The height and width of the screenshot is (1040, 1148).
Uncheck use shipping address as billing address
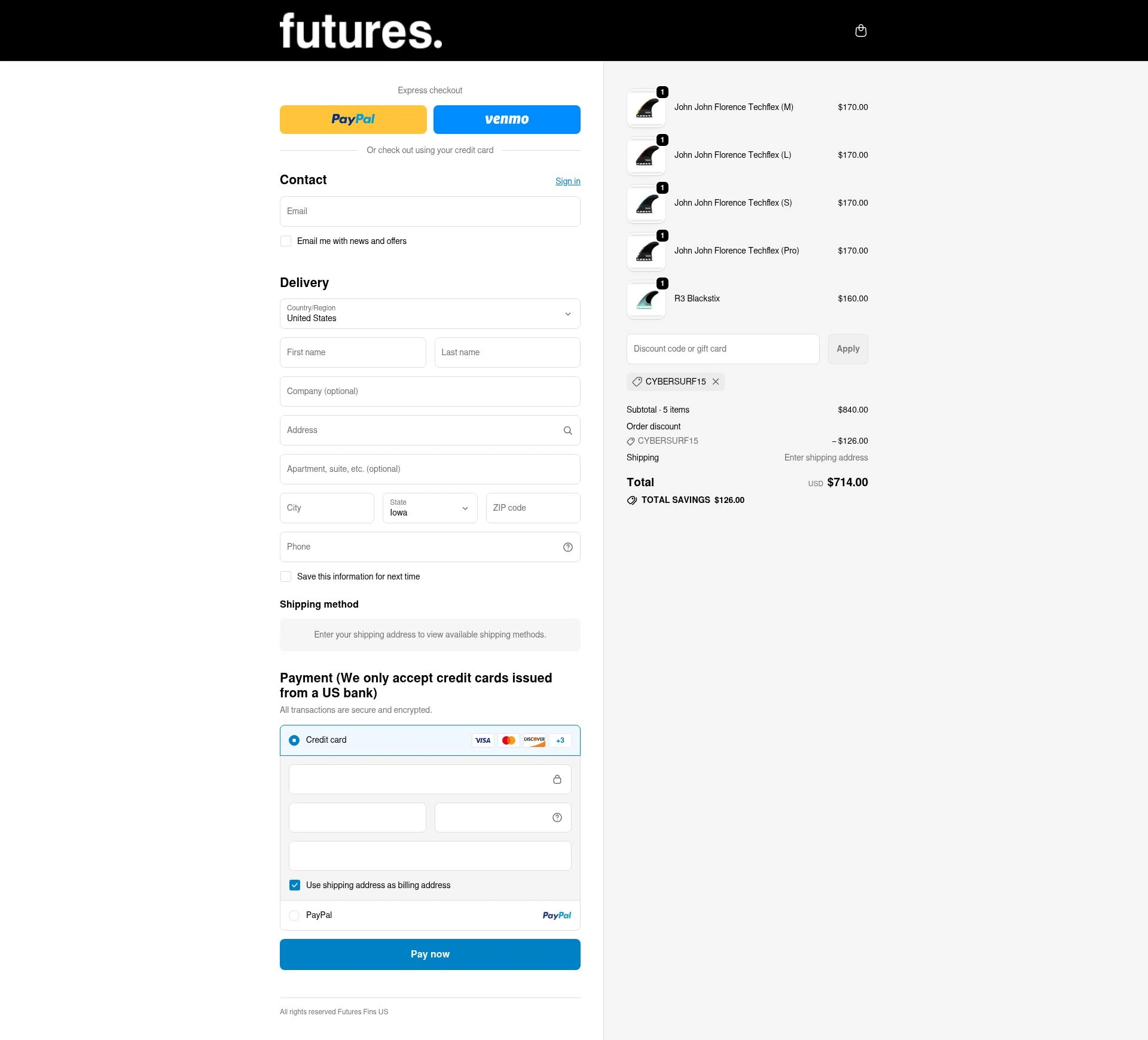click(x=295, y=885)
